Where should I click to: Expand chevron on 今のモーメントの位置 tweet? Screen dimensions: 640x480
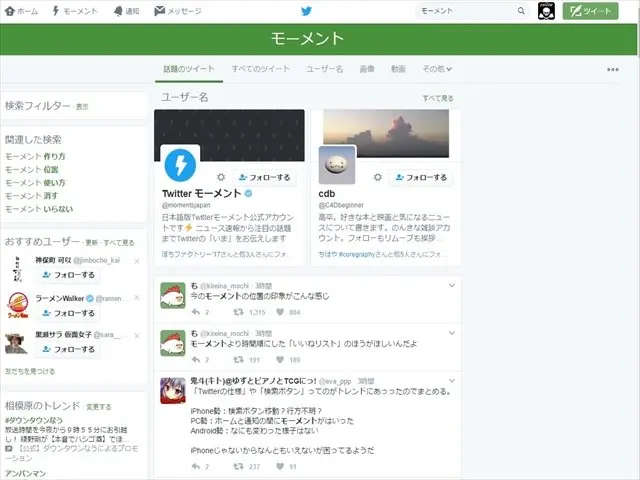pyautogui.click(x=451, y=285)
